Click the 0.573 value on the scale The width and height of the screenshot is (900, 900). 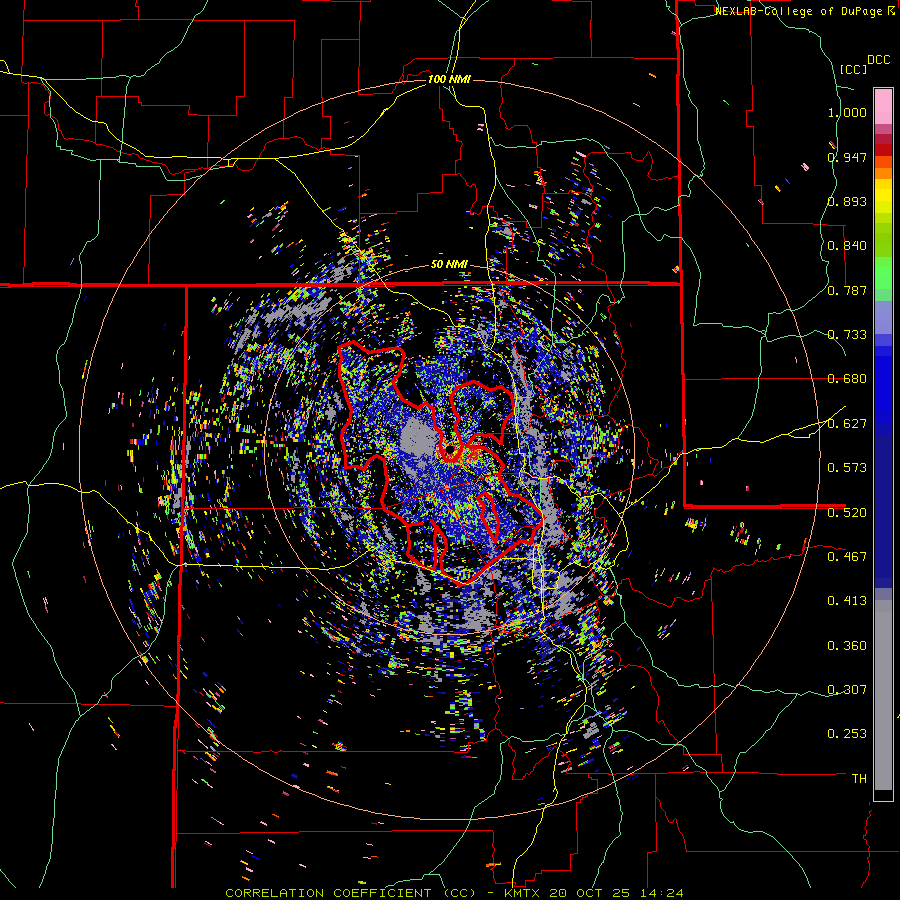(847, 468)
